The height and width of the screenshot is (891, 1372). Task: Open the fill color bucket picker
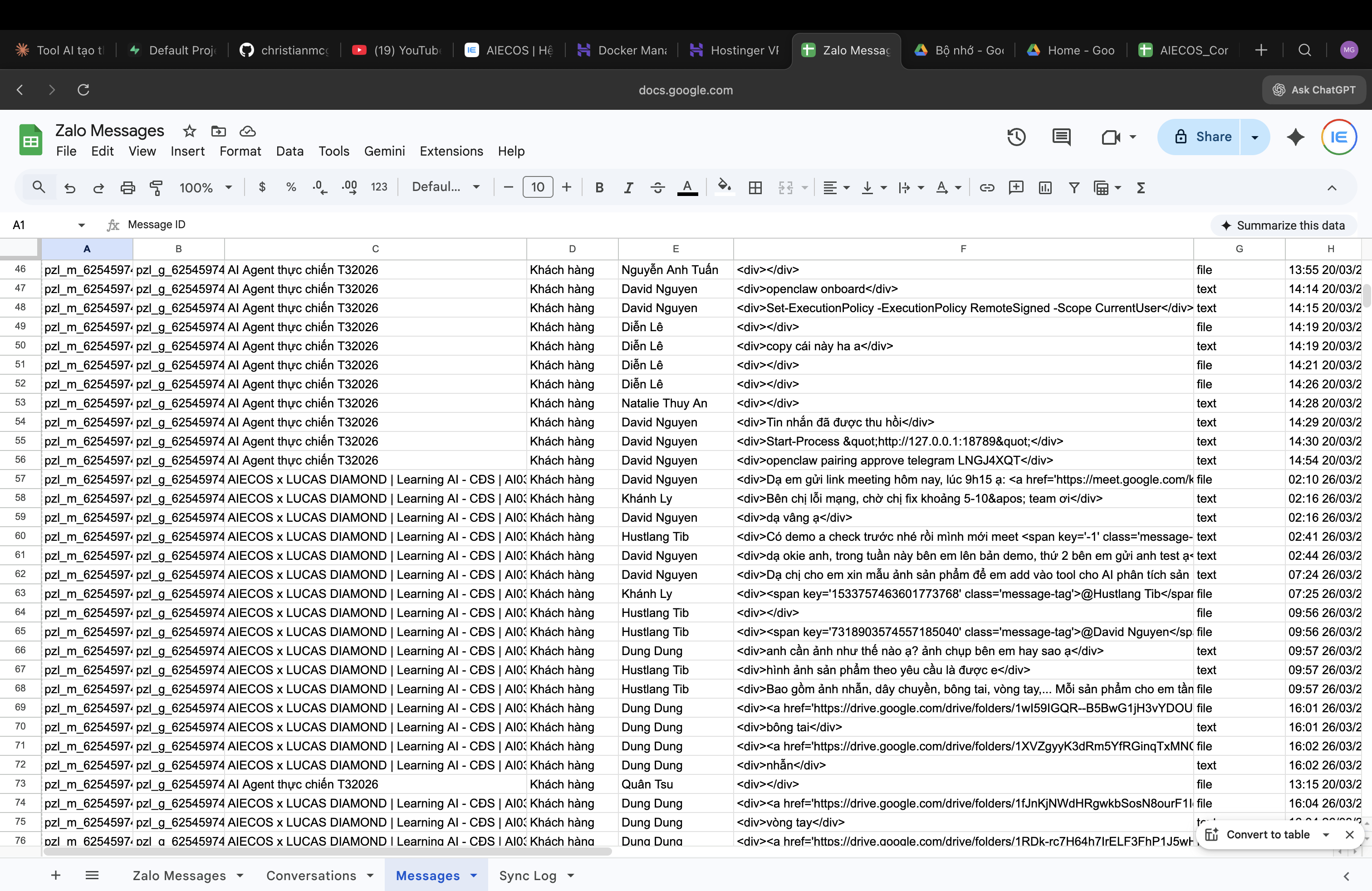click(724, 187)
